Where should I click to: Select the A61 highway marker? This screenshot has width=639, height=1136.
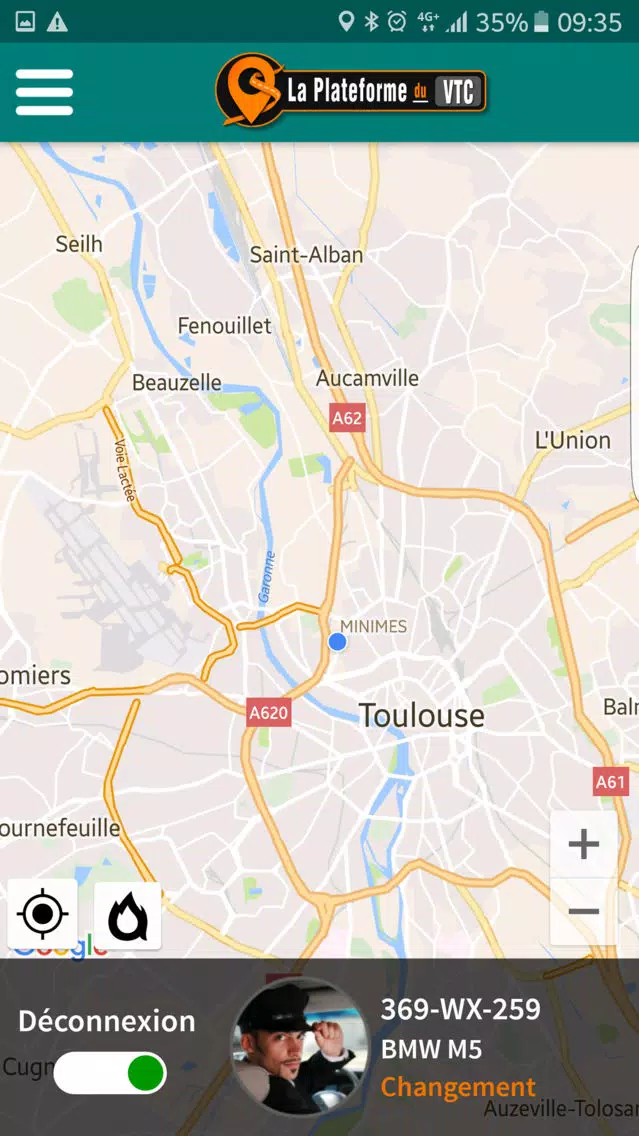point(611,782)
